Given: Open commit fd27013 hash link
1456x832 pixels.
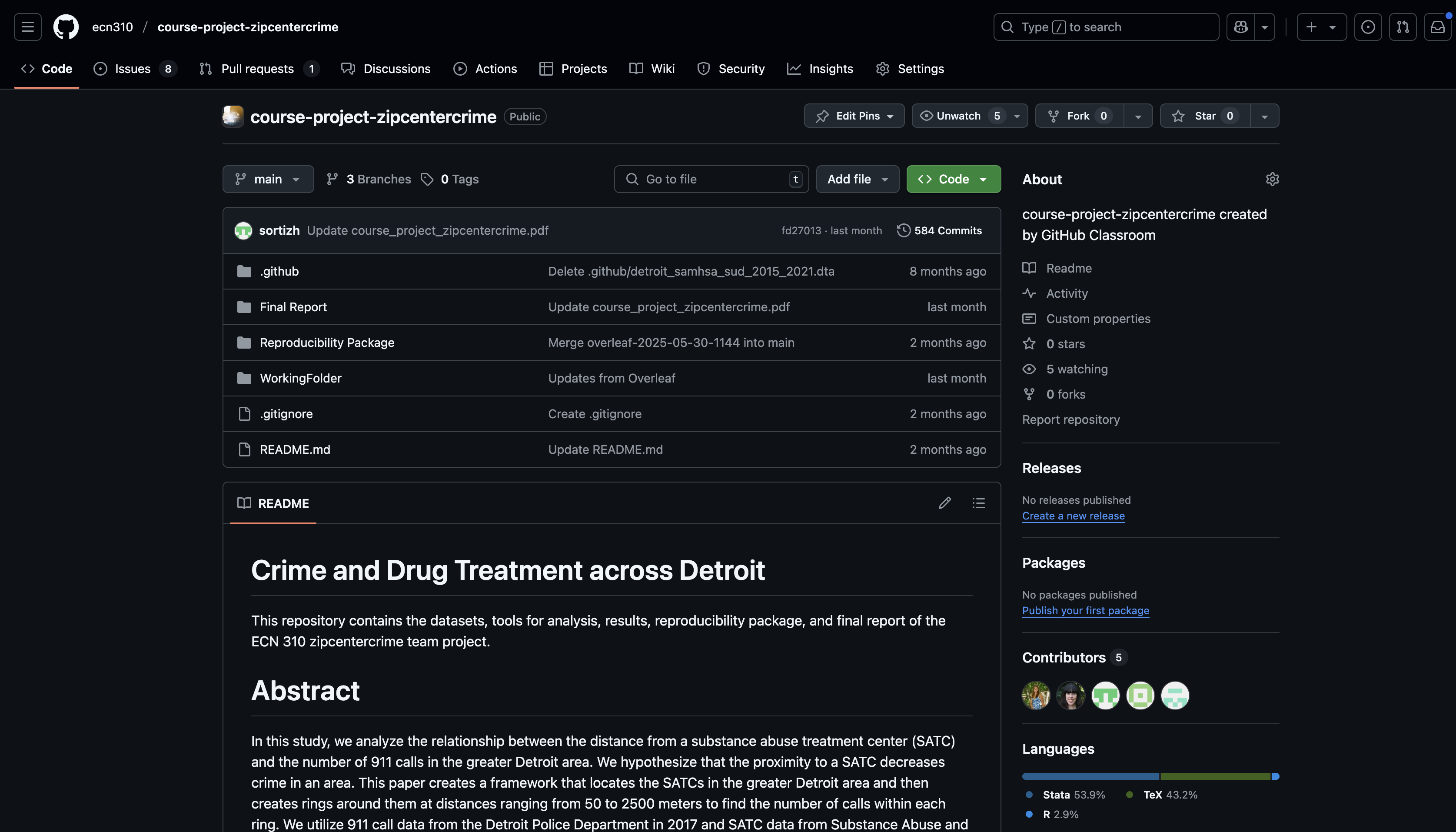Looking at the screenshot, I should point(801,230).
